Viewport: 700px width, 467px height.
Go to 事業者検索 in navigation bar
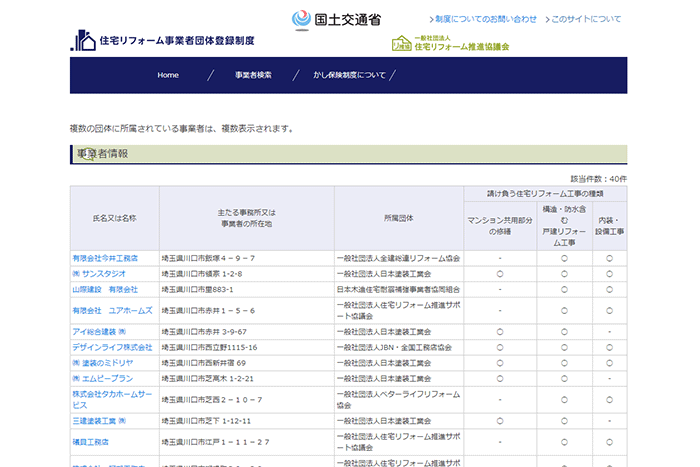tap(253, 75)
